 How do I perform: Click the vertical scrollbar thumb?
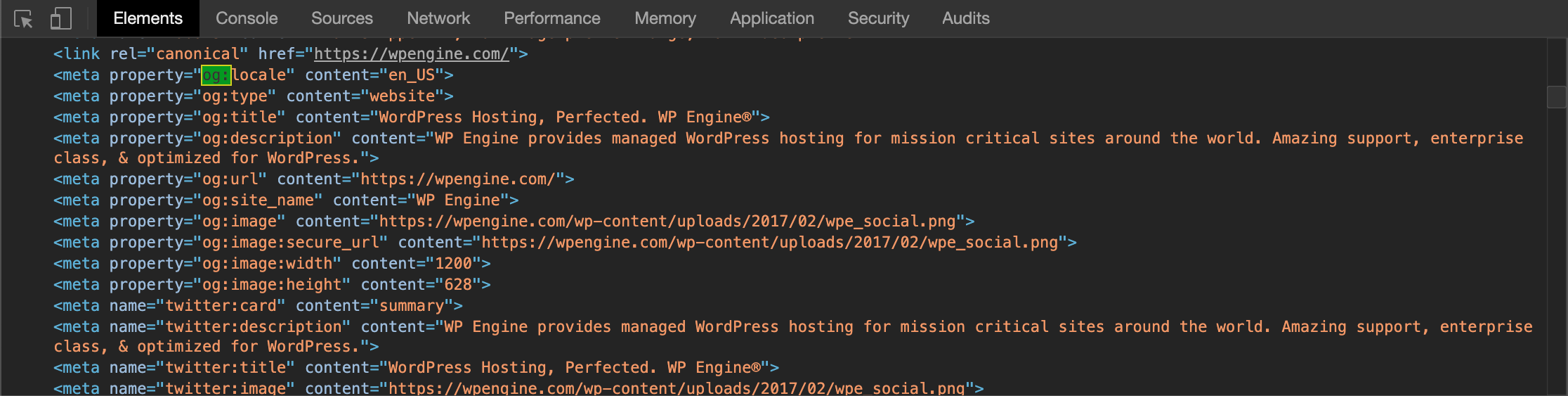tap(1557, 97)
